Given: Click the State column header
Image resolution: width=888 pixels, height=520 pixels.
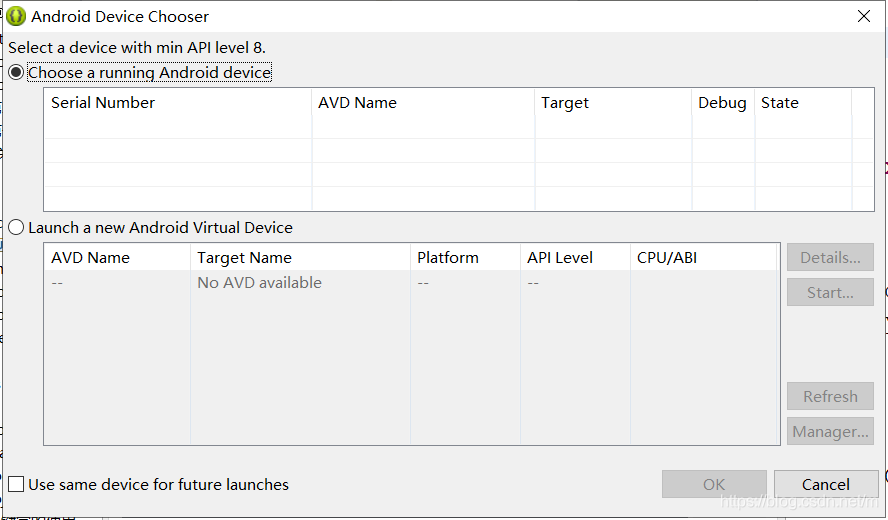Looking at the screenshot, I should 803,103.
